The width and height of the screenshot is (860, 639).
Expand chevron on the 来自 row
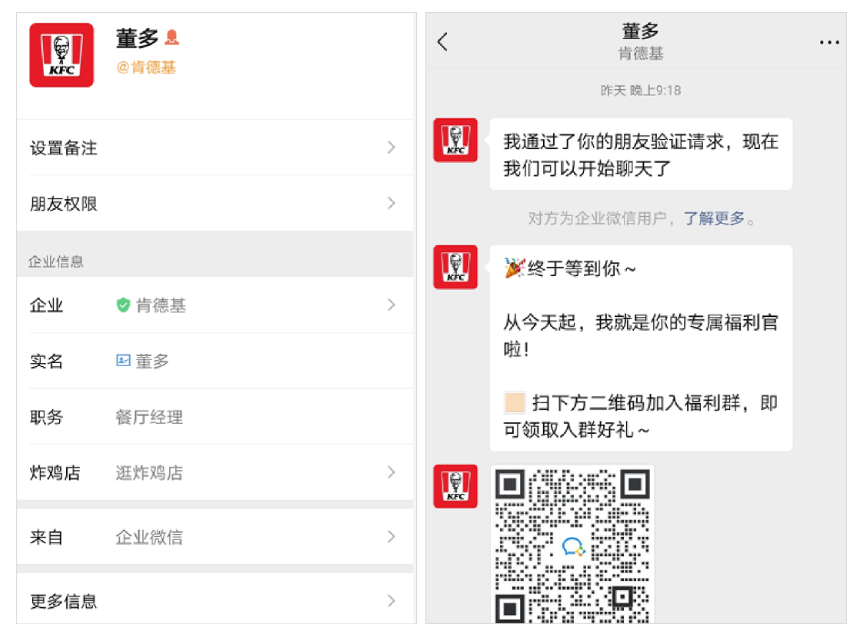click(x=391, y=536)
